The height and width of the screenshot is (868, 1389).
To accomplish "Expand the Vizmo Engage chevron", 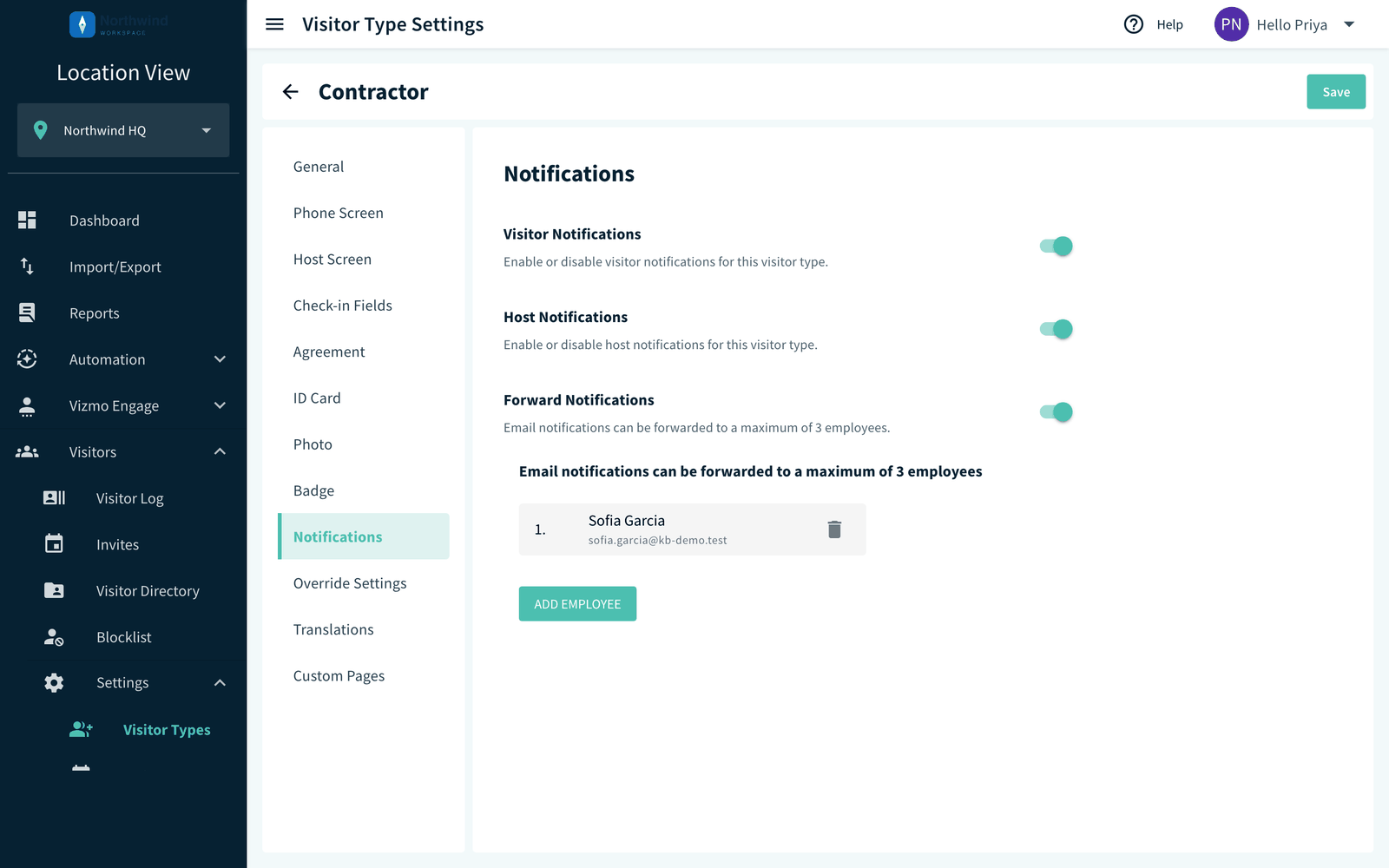I will point(220,405).
